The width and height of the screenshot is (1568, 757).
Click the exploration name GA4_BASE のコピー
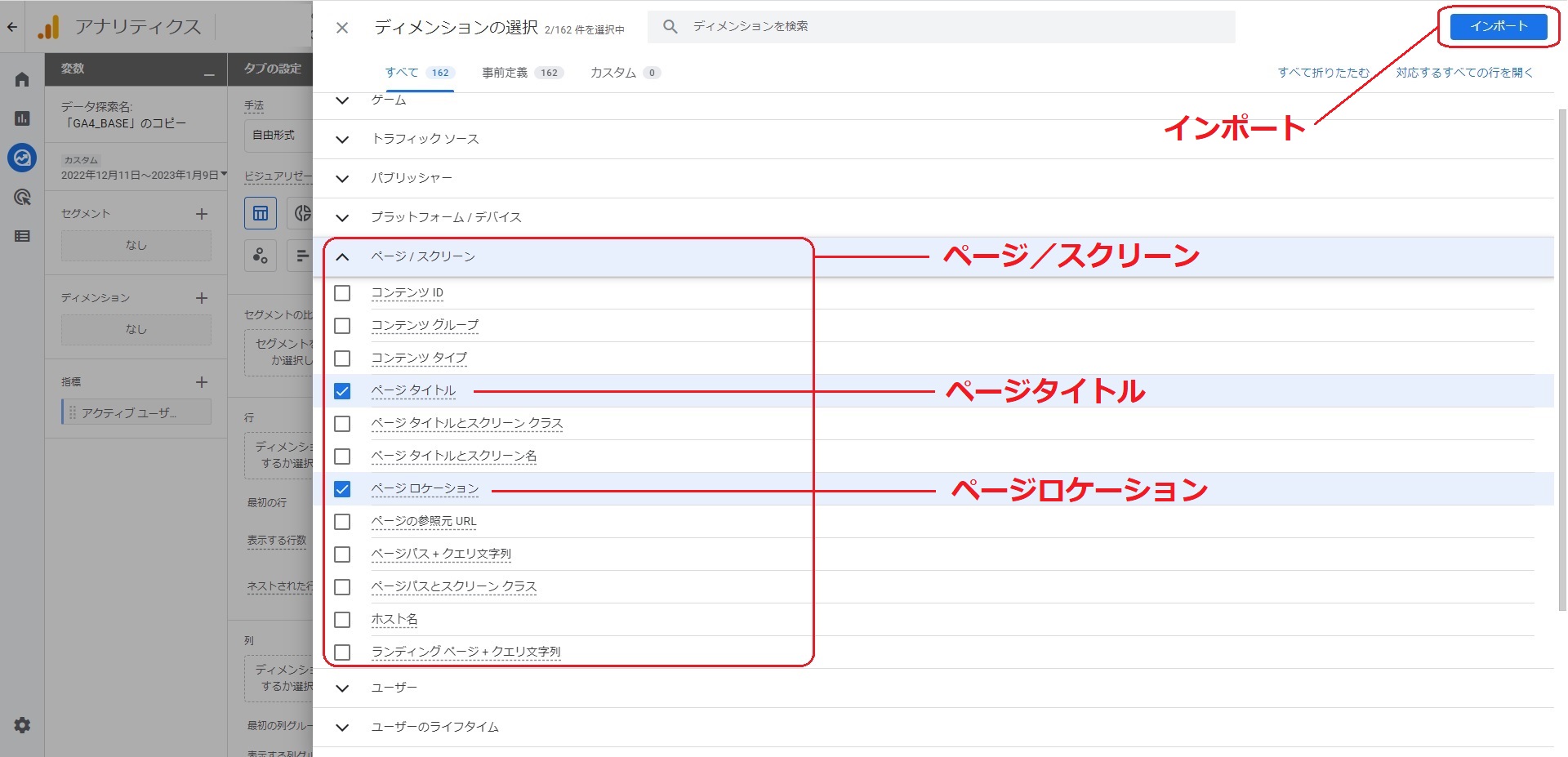click(124, 123)
